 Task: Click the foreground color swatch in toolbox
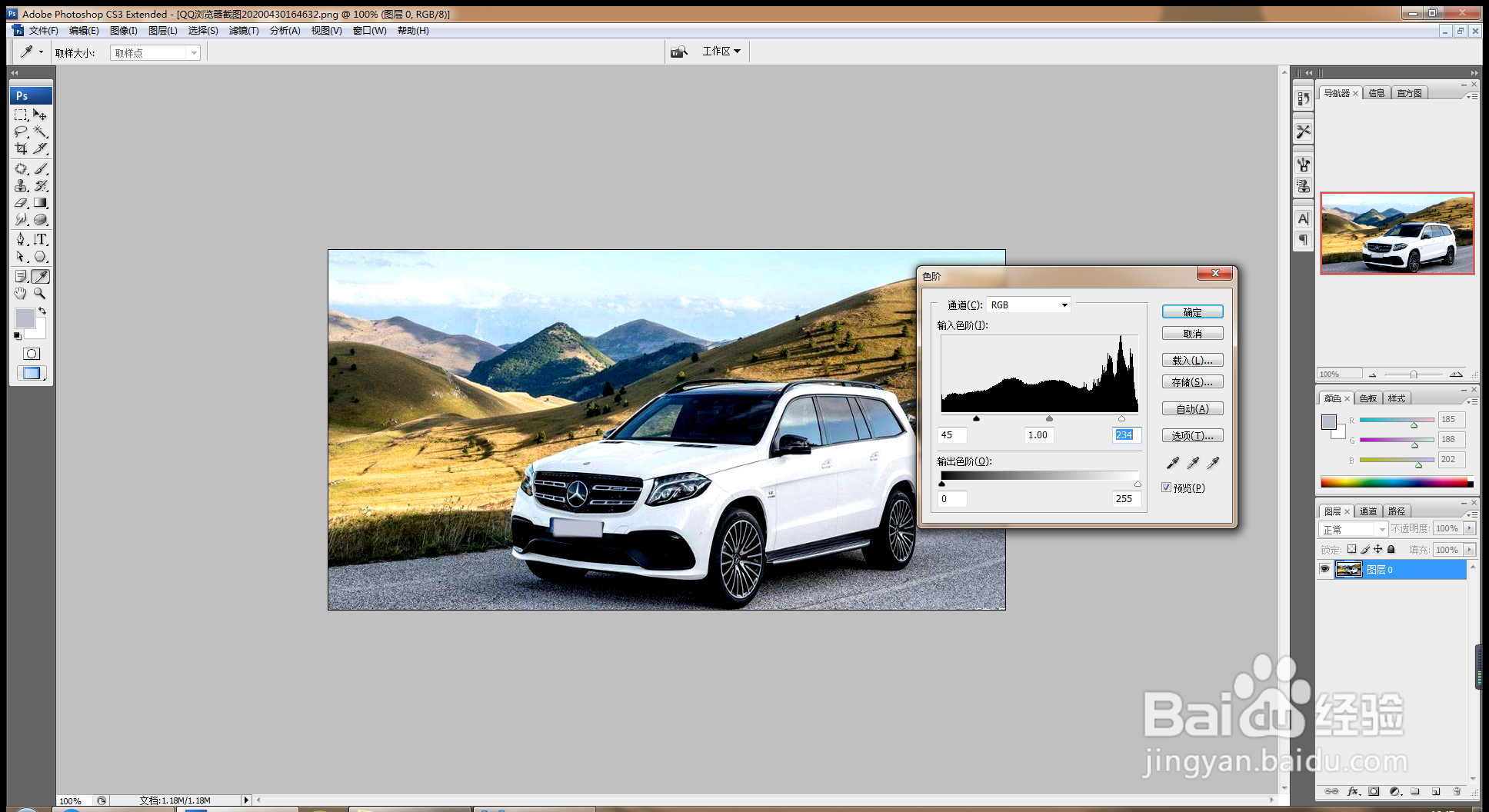[x=24, y=318]
